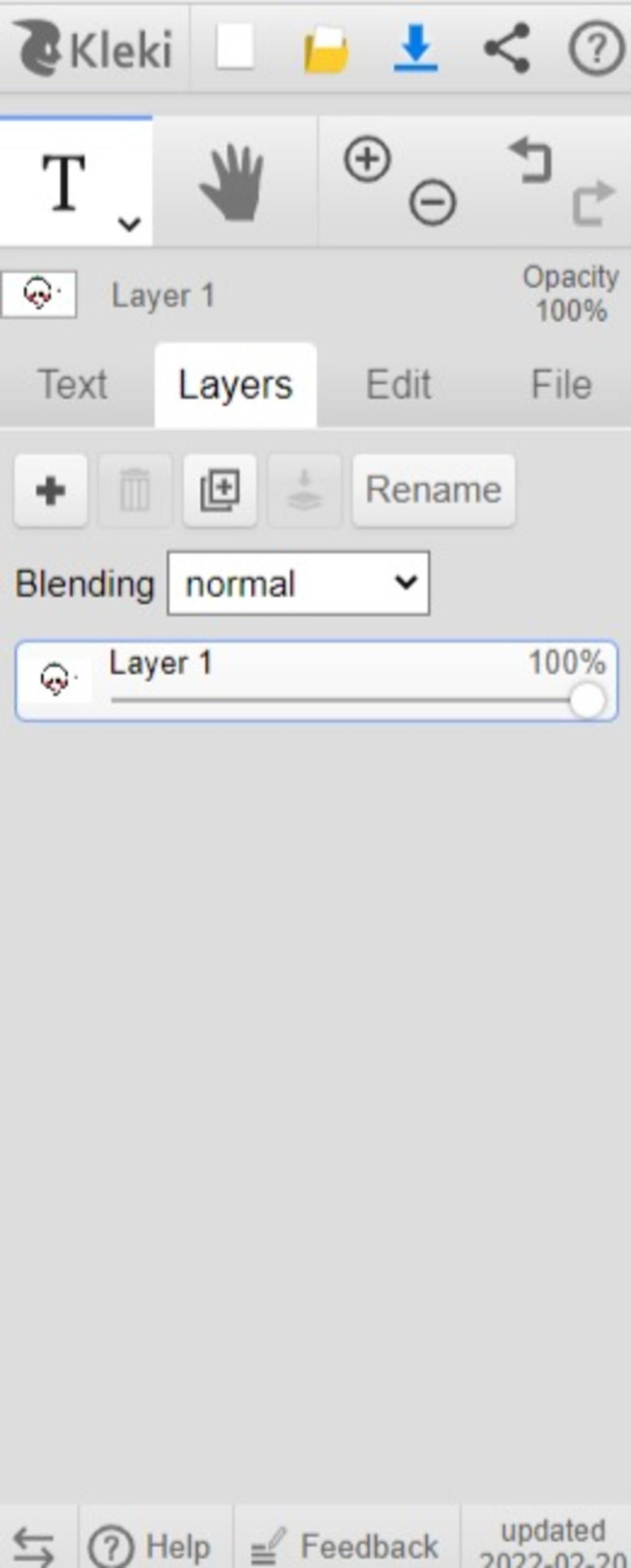Click the Rename layer button

[x=433, y=490]
